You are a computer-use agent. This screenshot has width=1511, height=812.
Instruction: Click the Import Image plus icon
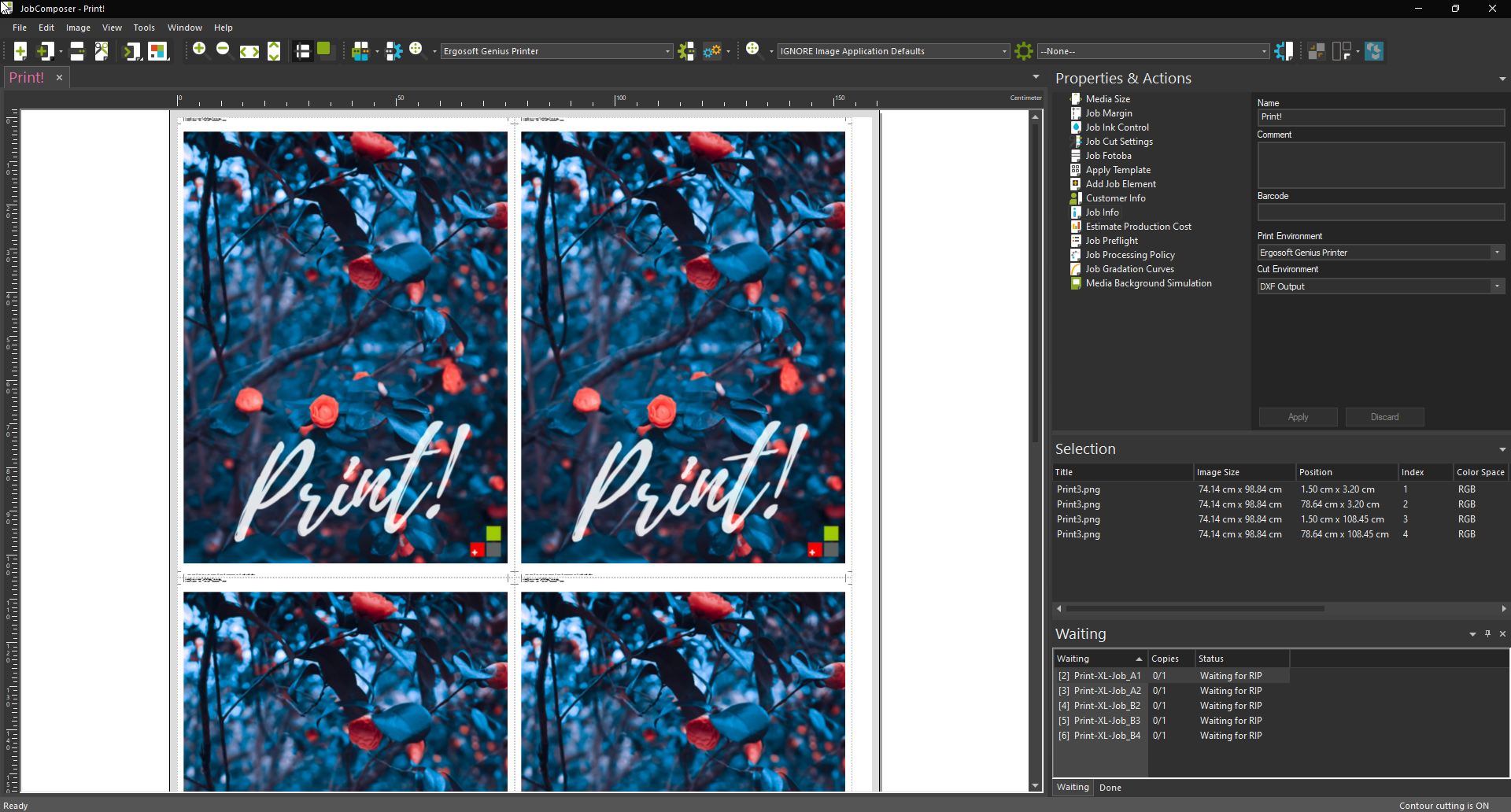pos(46,51)
